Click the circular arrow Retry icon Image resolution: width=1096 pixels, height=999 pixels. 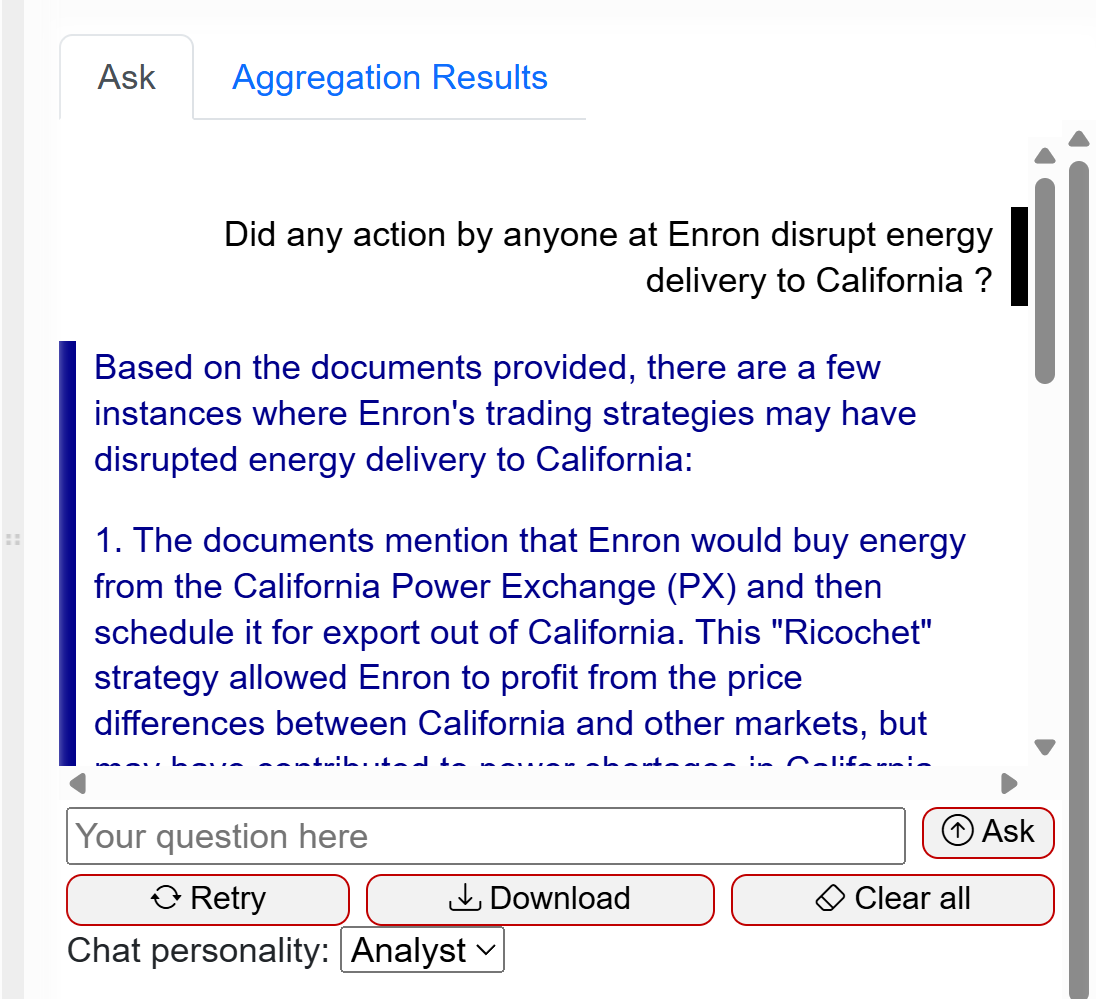(x=166, y=899)
